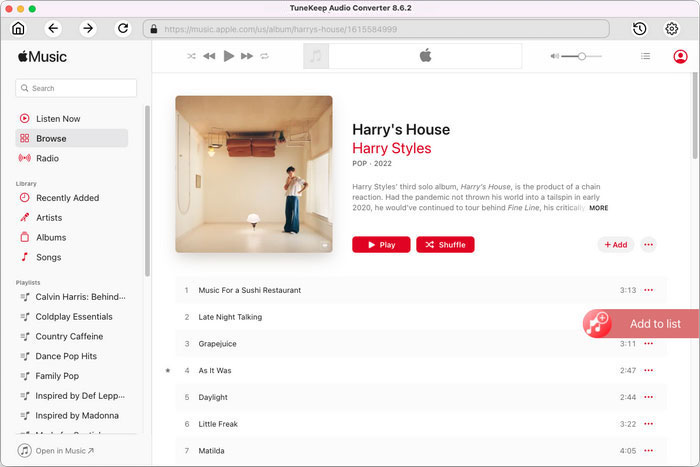Image resolution: width=700 pixels, height=467 pixels.
Task: Click the red Play button
Action: click(381, 245)
